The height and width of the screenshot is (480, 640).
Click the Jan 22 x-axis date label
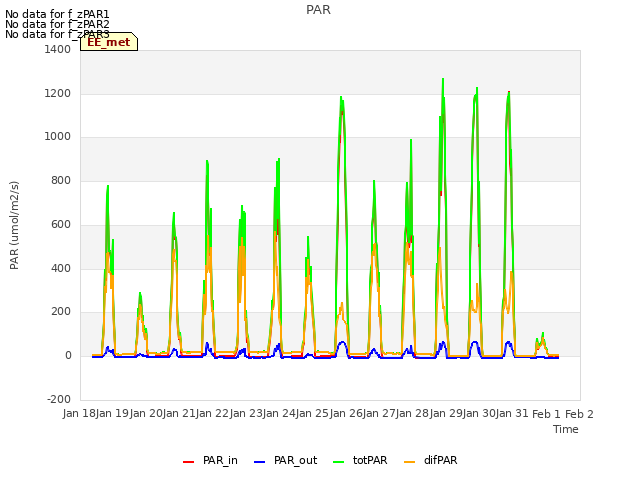pos(212,414)
